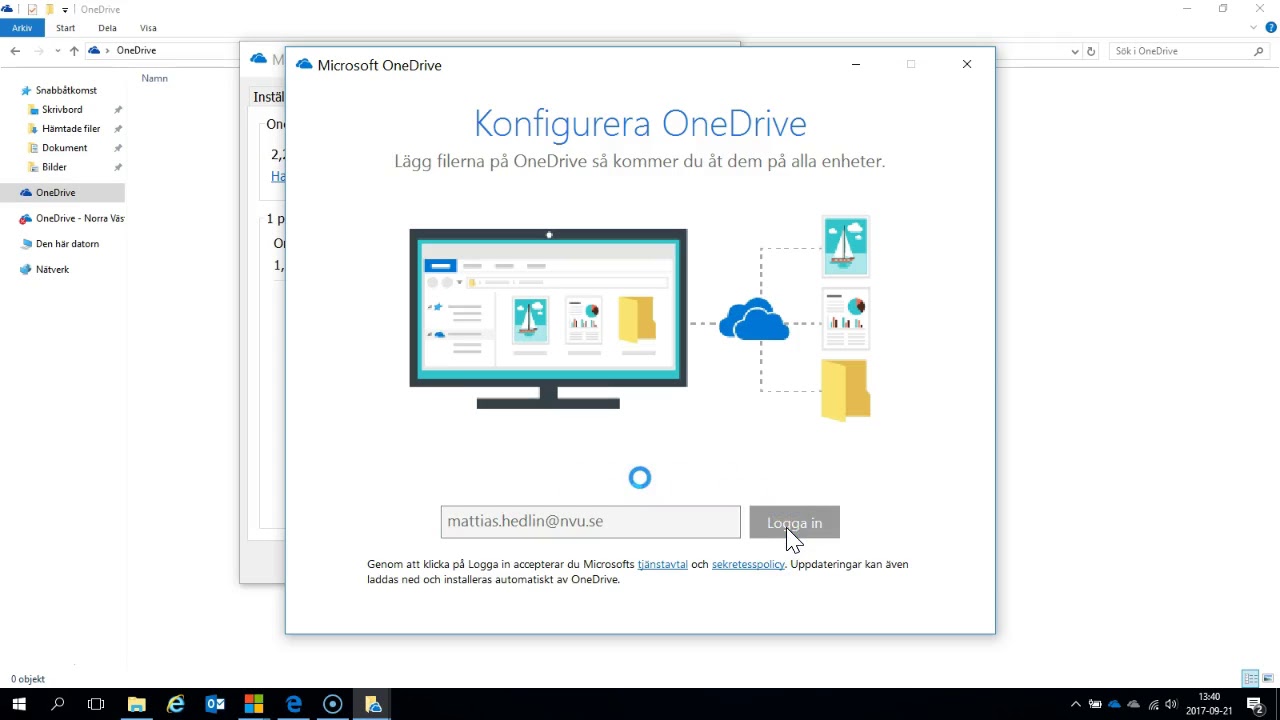Close the Microsoft OneDrive setup dialog
Image resolution: width=1280 pixels, height=720 pixels.
967,64
